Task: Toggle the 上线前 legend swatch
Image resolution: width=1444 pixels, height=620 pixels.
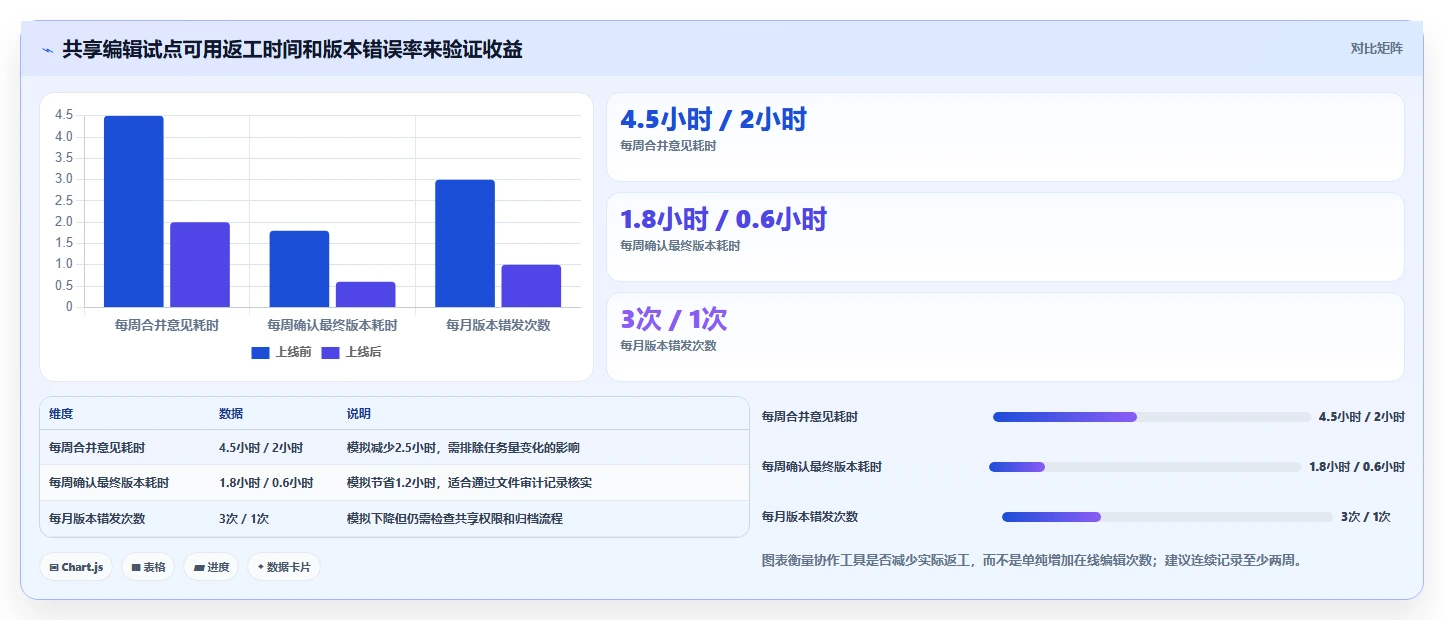Action: (x=261, y=352)
